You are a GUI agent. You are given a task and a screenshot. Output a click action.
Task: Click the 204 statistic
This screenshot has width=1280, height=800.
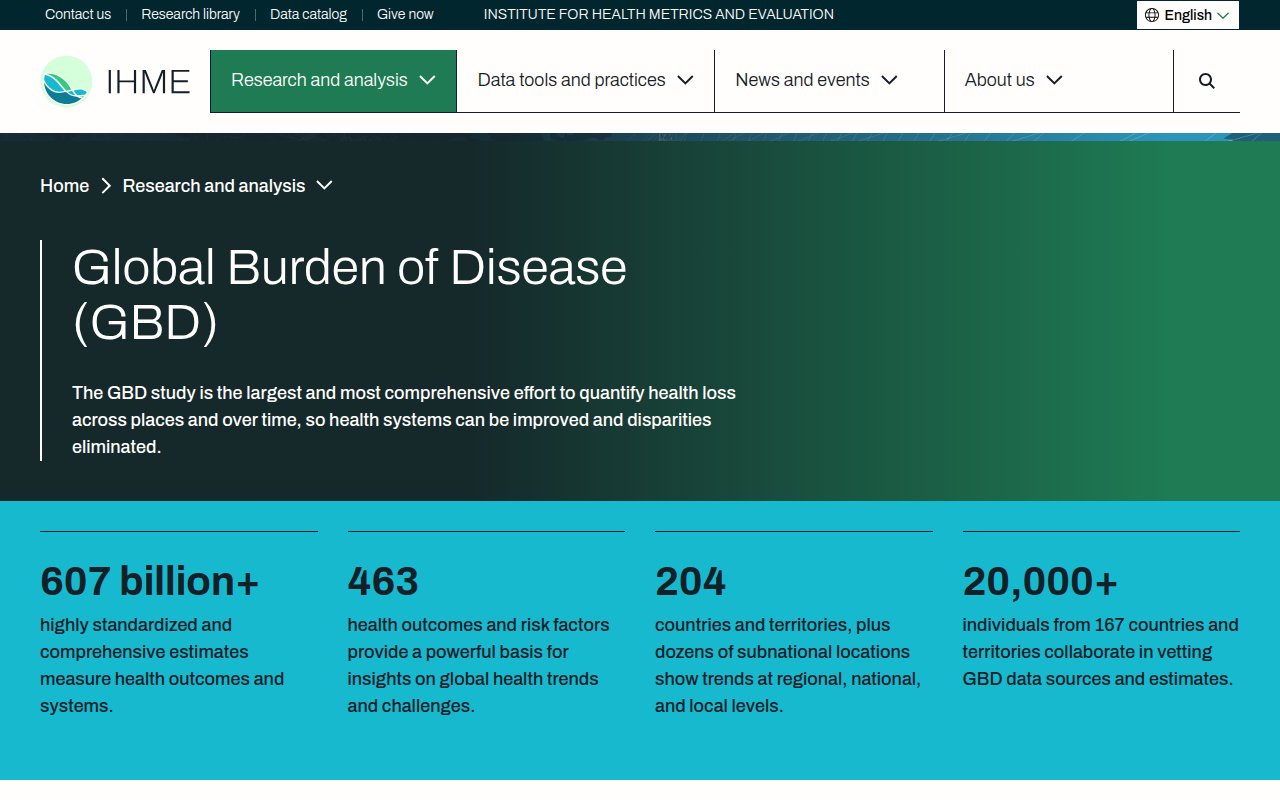pos(690,581)
